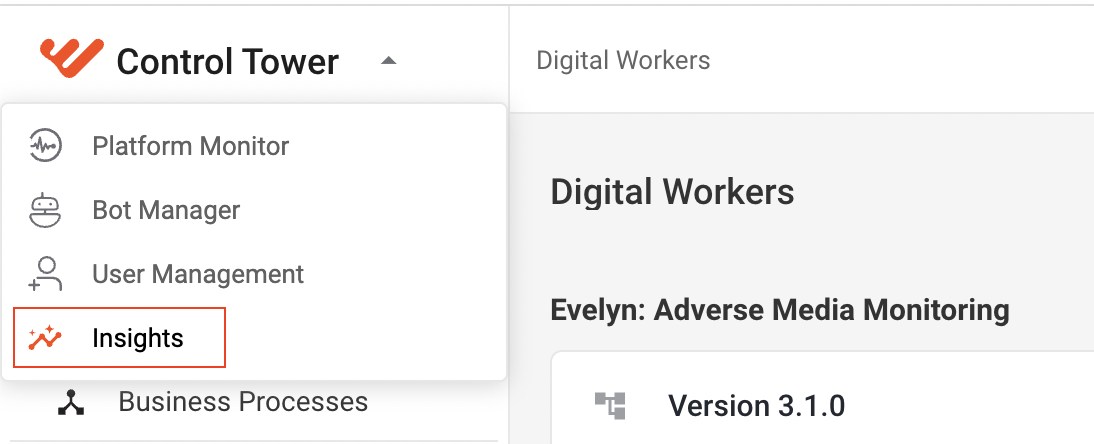This screenshot has width=1094, height=444.
Task: Click the Digital Workers breadcrumb
Action: (623, 61)
